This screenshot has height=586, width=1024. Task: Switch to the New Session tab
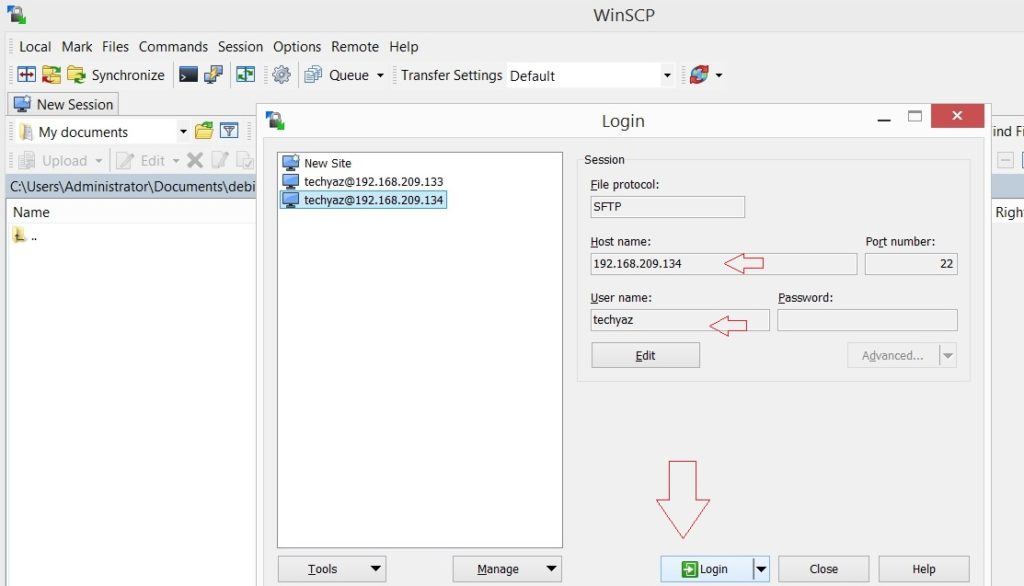click(x=64, y=104)
